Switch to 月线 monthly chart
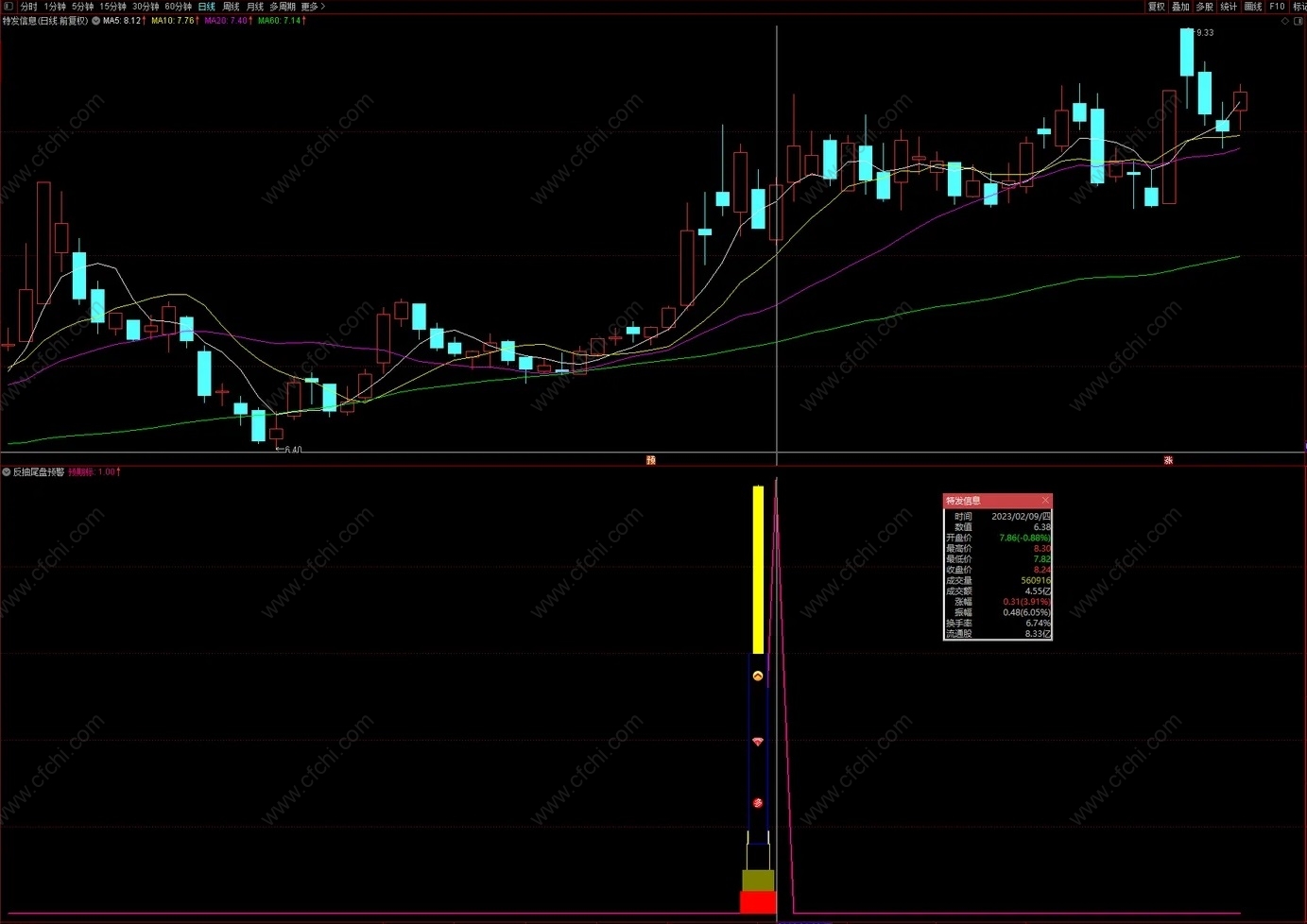 click(x=255, y=7)
